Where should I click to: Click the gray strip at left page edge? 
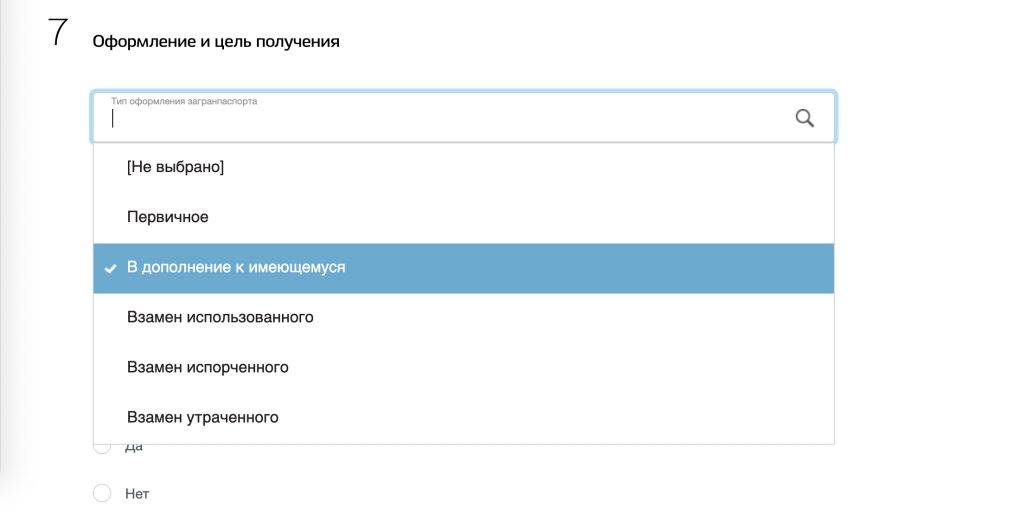(13, 235)
